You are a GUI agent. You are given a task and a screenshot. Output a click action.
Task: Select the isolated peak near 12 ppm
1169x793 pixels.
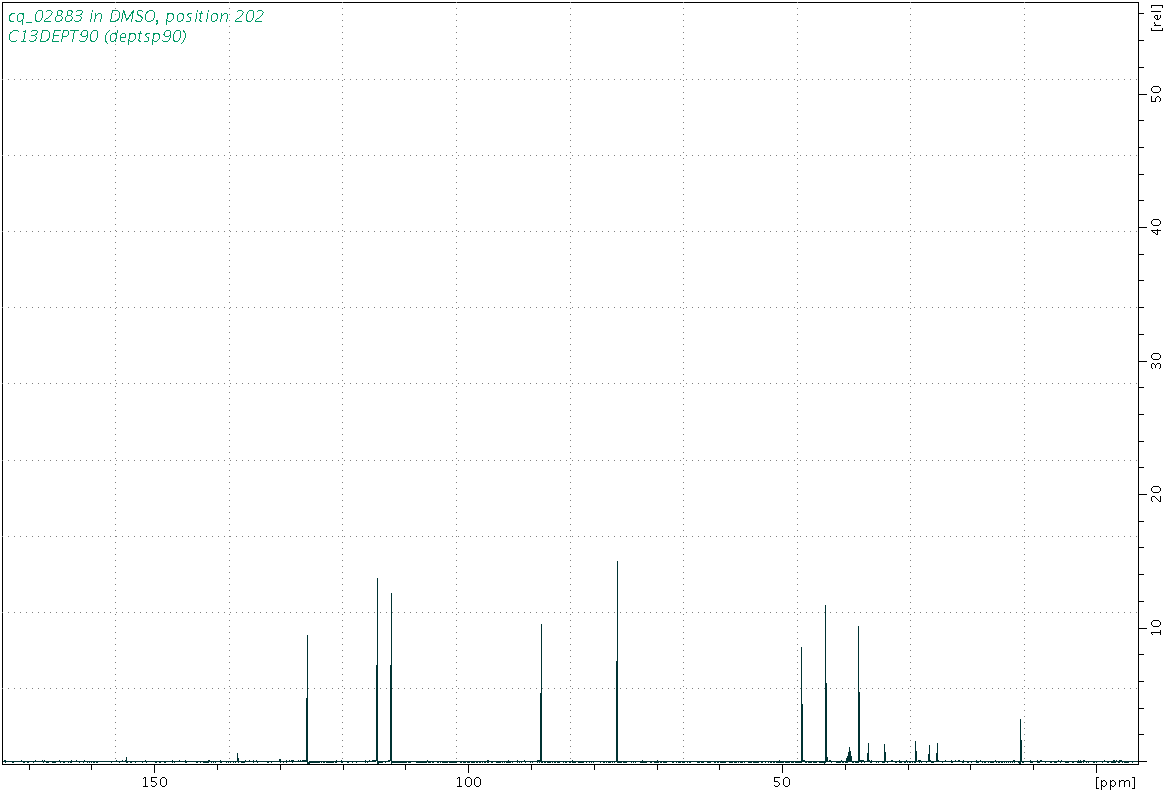click(1021, 741)
